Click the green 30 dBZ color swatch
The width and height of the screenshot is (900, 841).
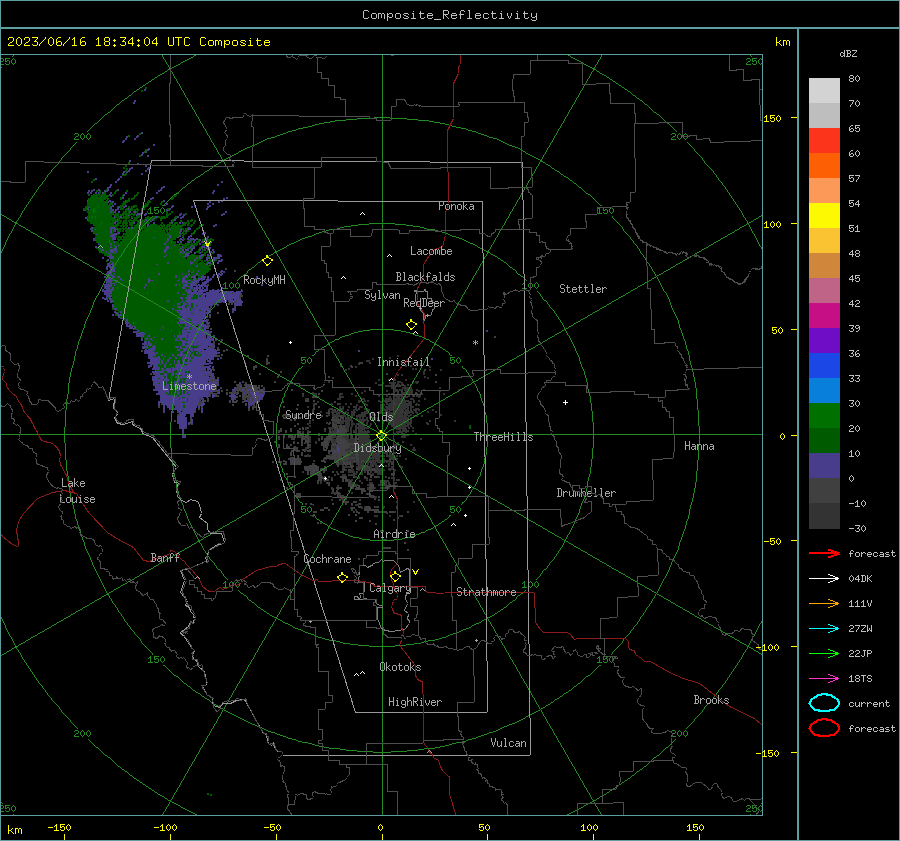[x=824, y=416]
